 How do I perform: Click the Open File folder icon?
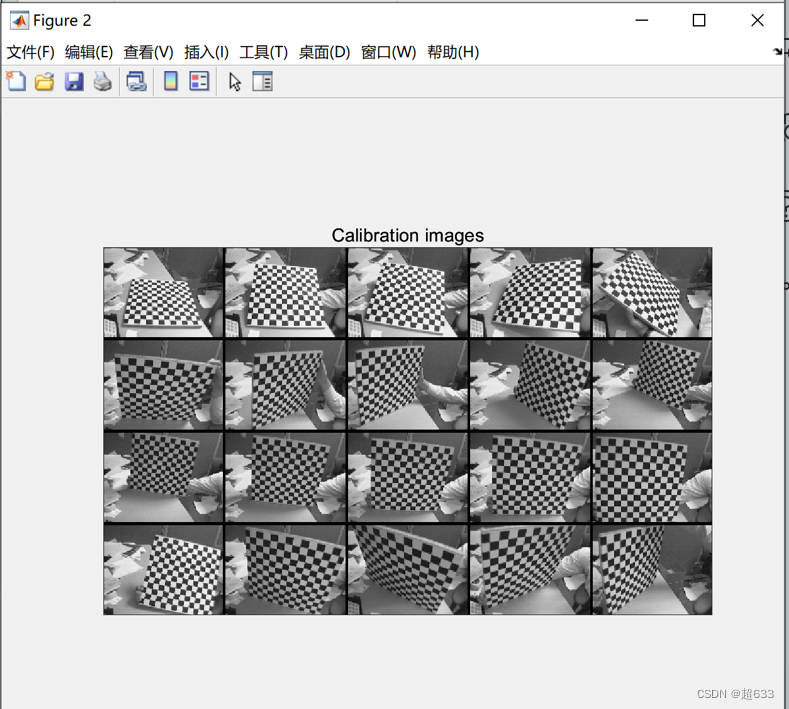point(45,81)
